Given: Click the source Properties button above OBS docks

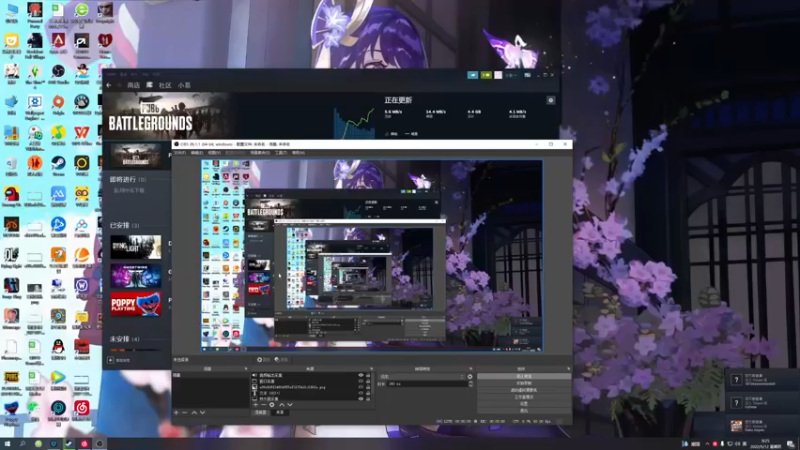Looking at the screenshot, I should (263, 359).
